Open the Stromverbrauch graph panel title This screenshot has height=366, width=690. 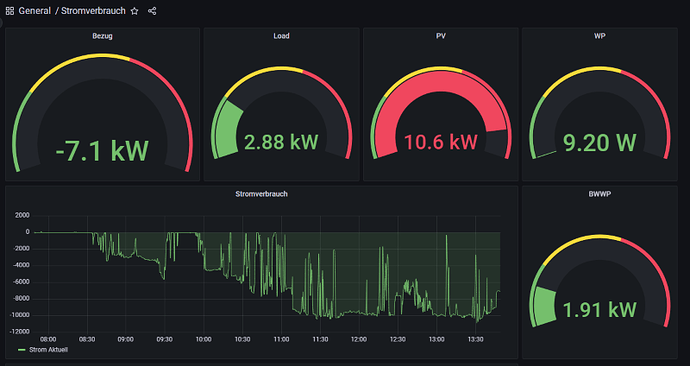click(x=261, y=194)
